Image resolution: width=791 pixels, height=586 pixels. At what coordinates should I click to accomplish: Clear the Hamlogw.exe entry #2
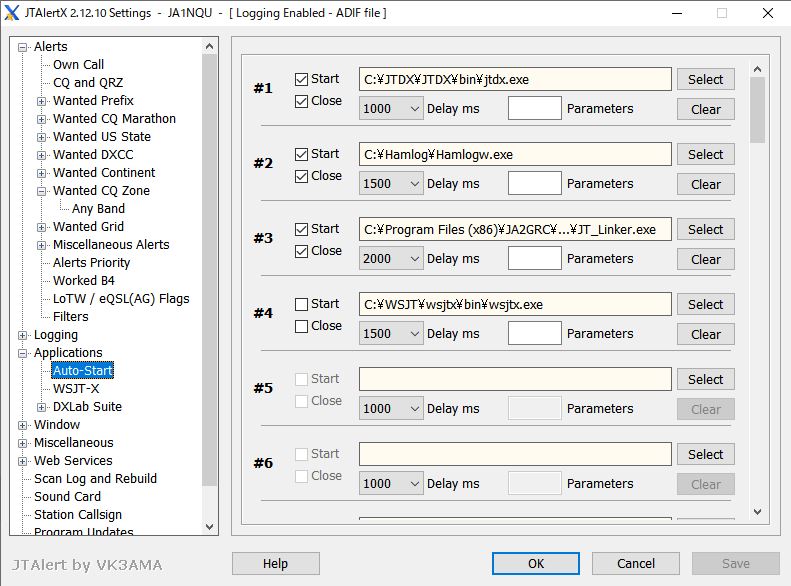(705, 184)
